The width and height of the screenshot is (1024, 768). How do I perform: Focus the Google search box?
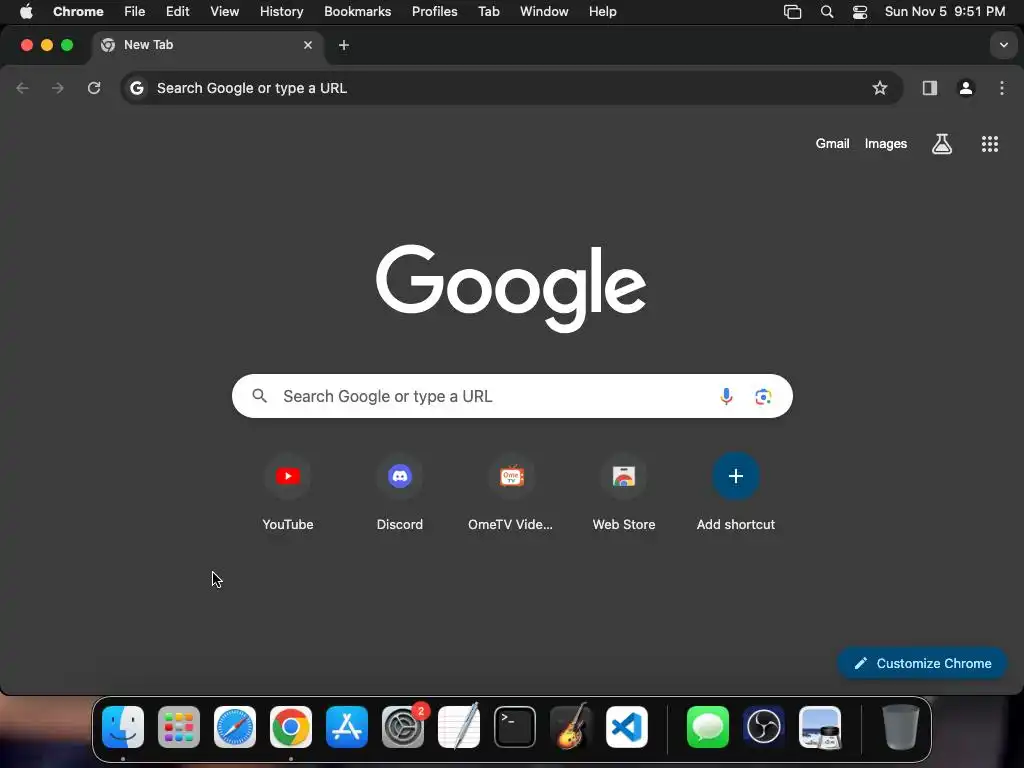[x=512, y=396]
